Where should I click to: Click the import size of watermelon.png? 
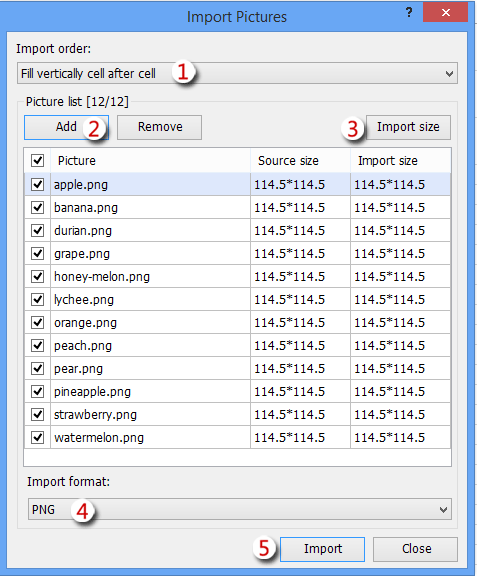tap(390, 438)
